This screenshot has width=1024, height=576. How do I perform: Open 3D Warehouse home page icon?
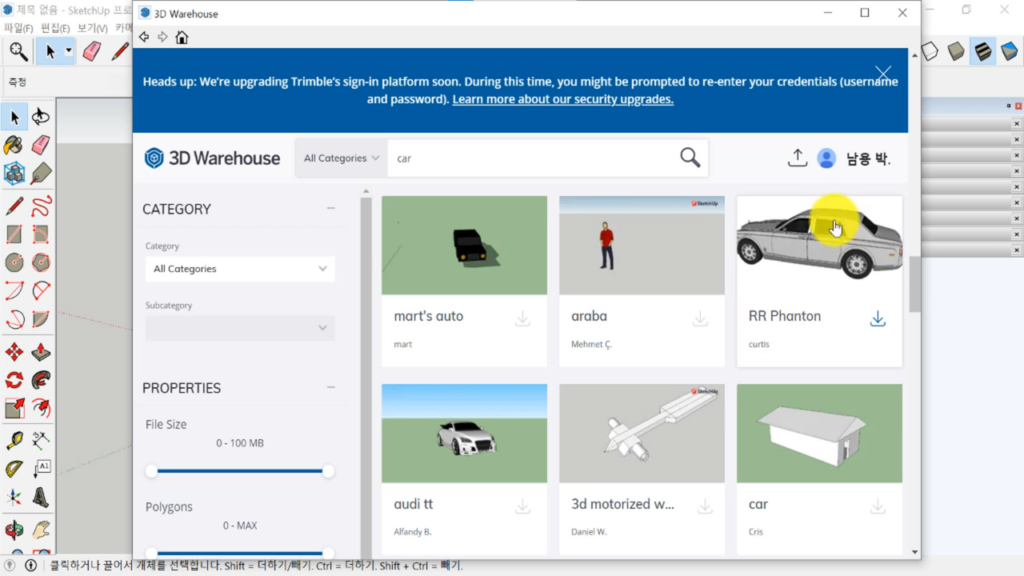pos(182,37)
